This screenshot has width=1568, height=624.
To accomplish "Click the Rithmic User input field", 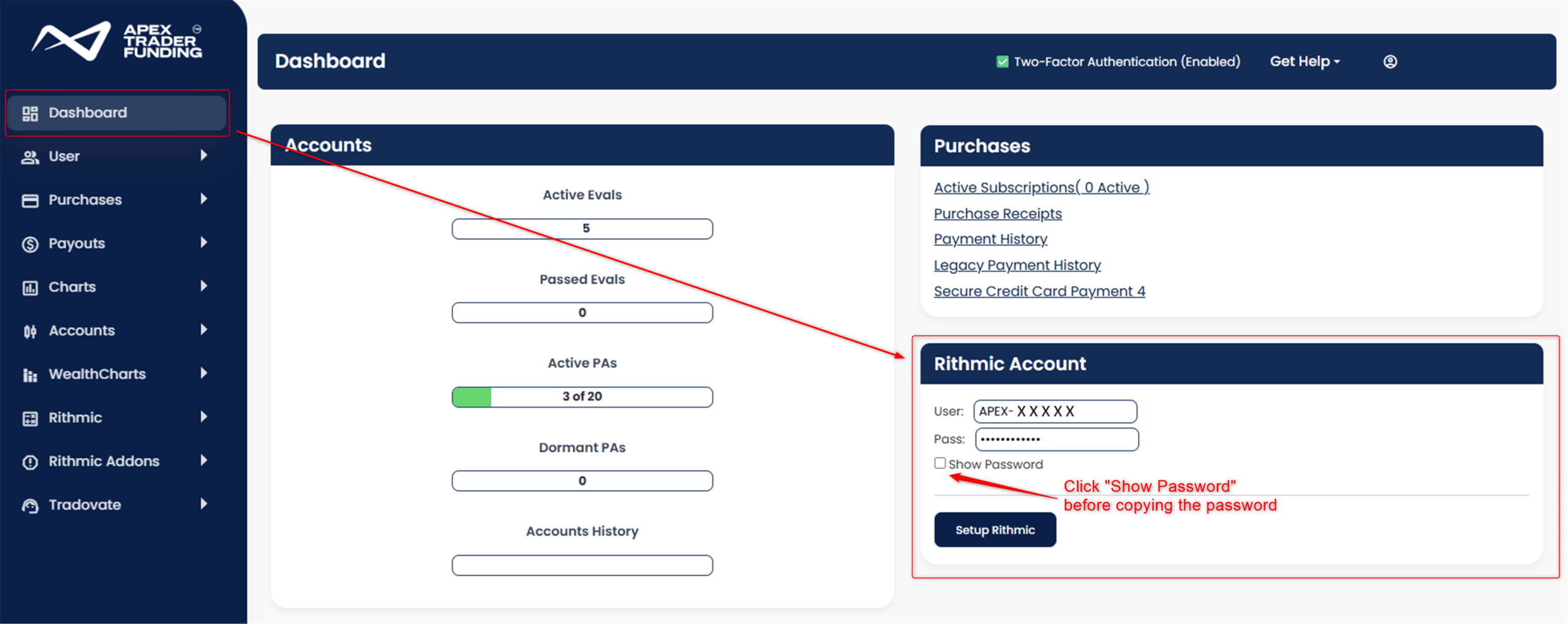I will point(1055,411).
